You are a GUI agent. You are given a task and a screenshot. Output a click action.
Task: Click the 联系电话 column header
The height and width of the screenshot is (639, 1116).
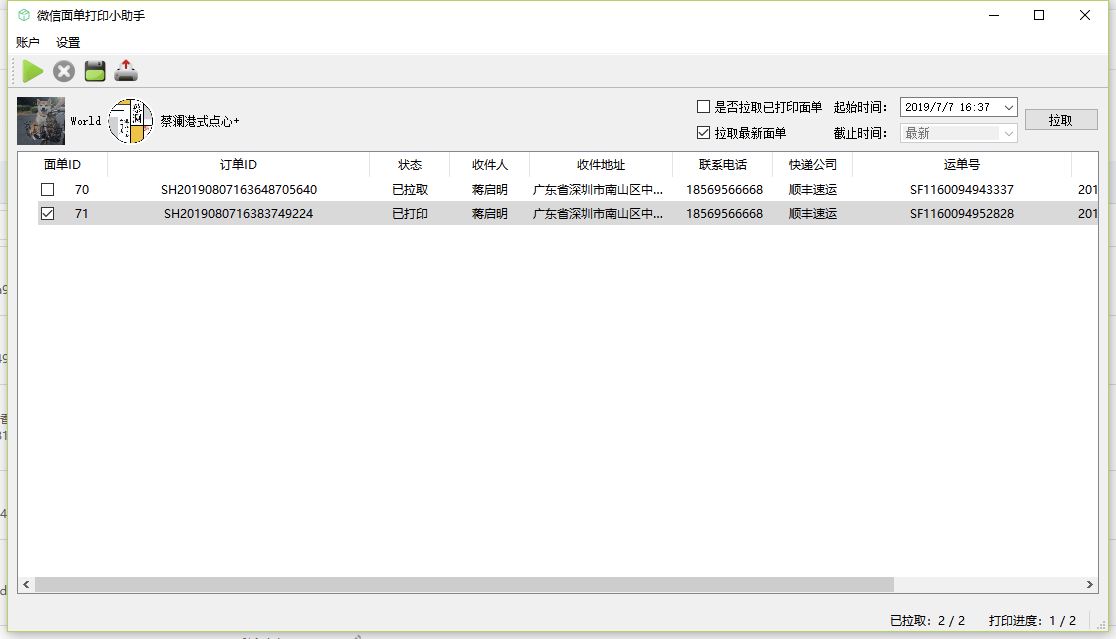pyautogui.click(x=722, y=164)
